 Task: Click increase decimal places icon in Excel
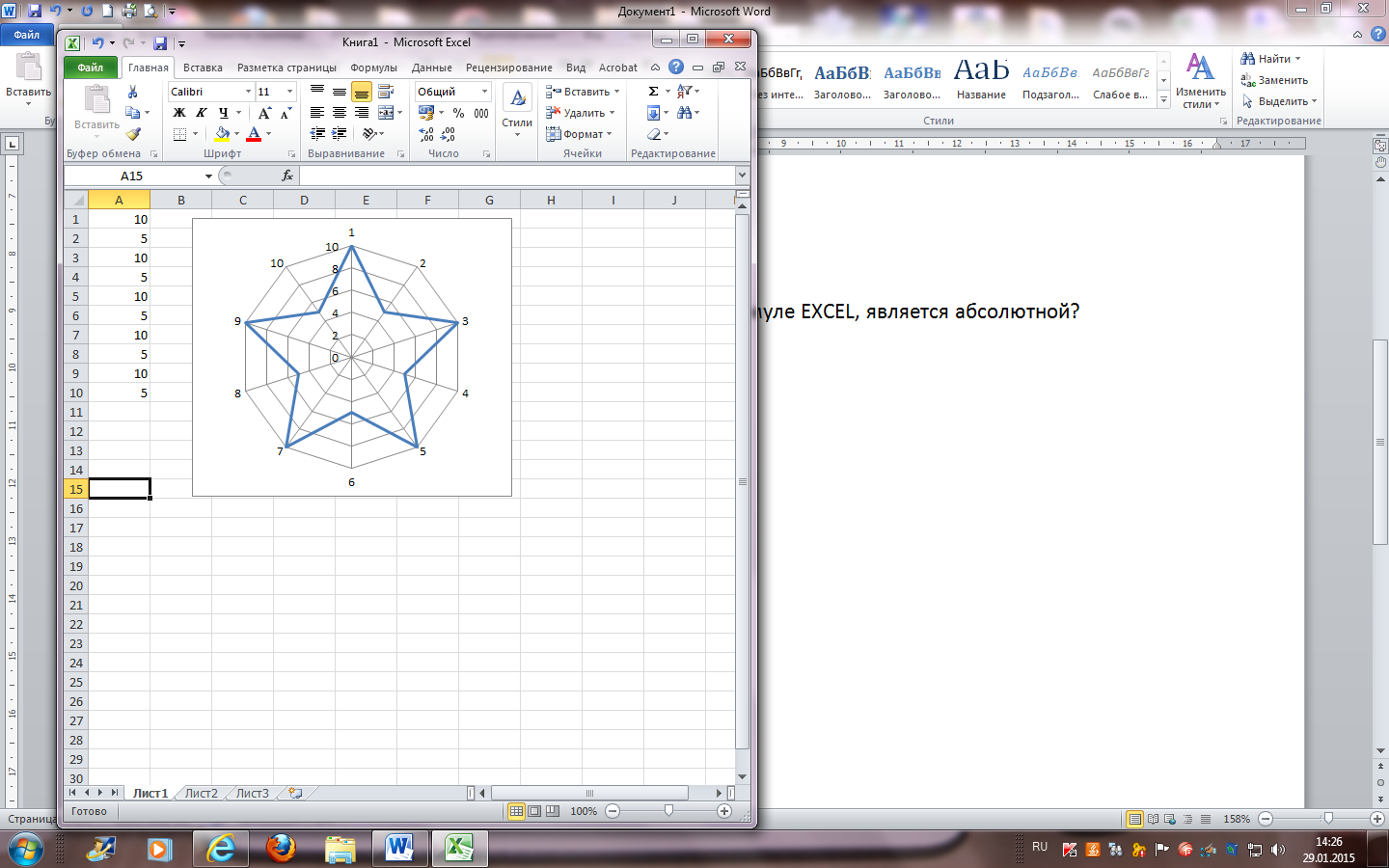click(x=426, y=134)
